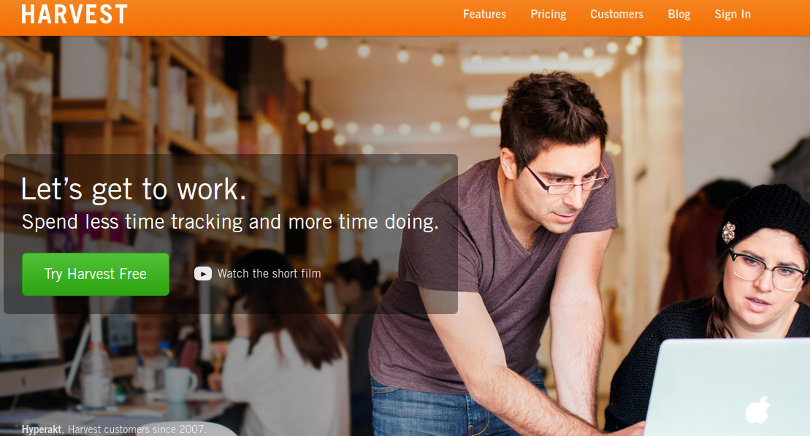
Task: Click the Harvest customers since 2007 caption
Action: point(137,429)
